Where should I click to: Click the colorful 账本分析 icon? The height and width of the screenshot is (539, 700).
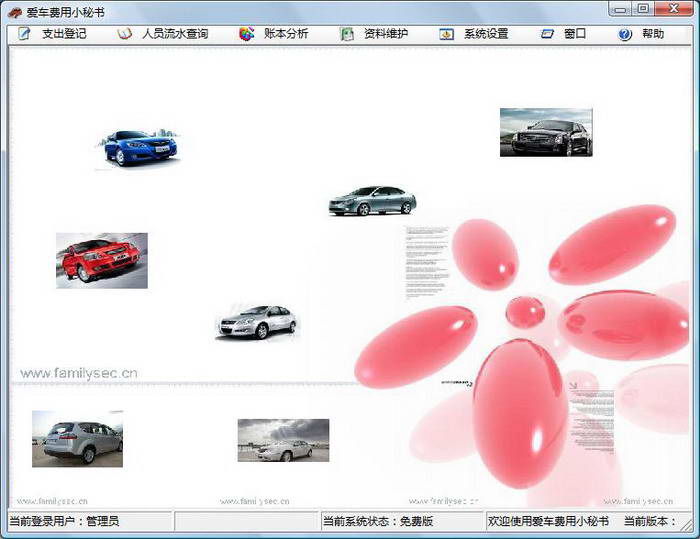tap(247, 34)
